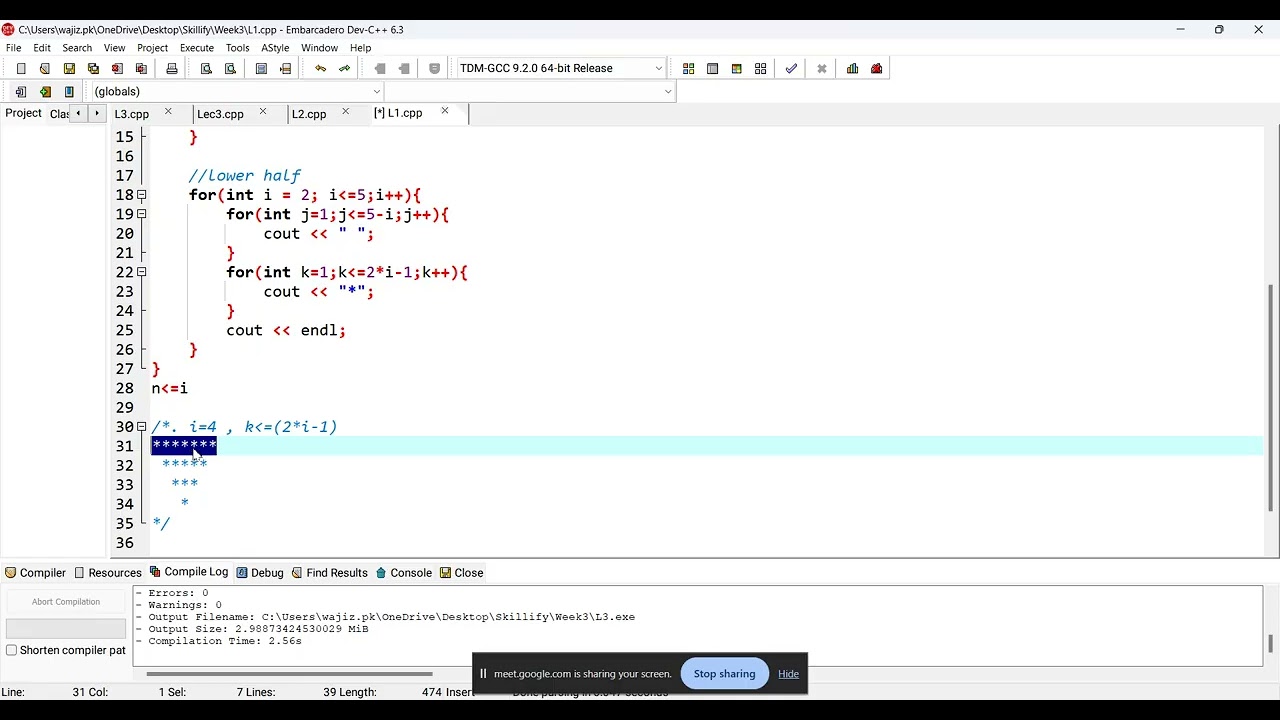Open the File menu
1280x720 pixels.
point(14,48)
